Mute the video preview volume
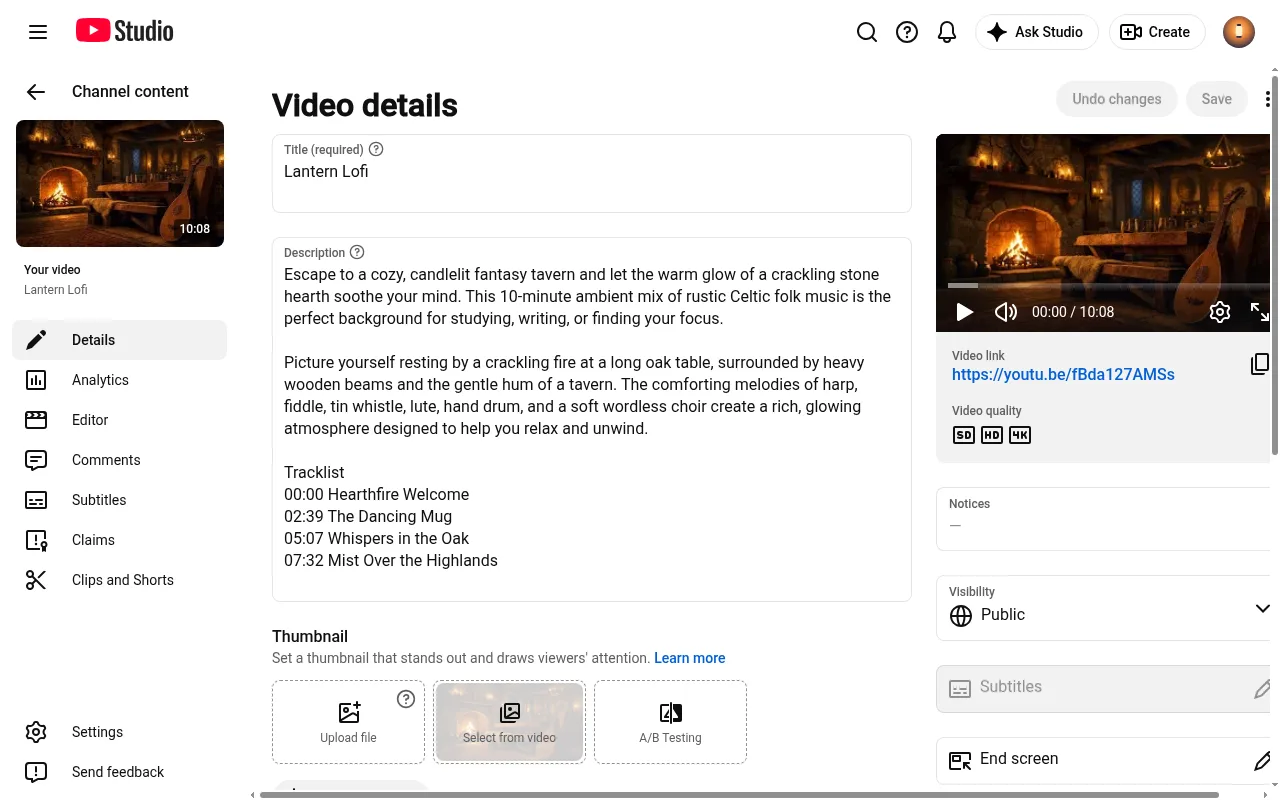The width and height of the screenshot is (1280, 800). pyautogui.click(x=1006, y=312)
